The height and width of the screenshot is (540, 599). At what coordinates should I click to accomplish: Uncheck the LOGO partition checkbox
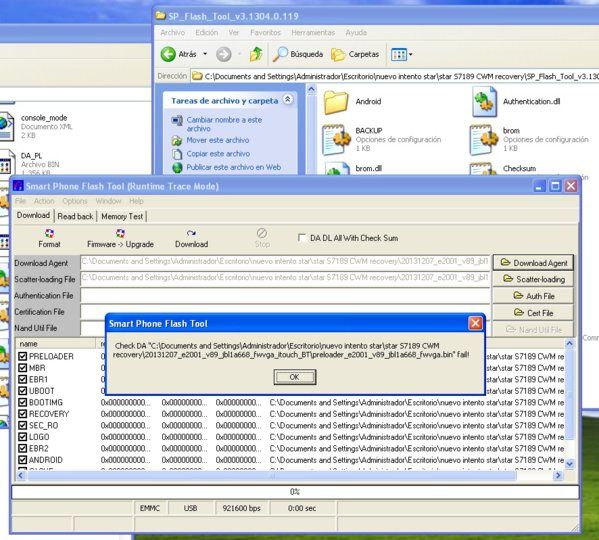coord(23,437)
